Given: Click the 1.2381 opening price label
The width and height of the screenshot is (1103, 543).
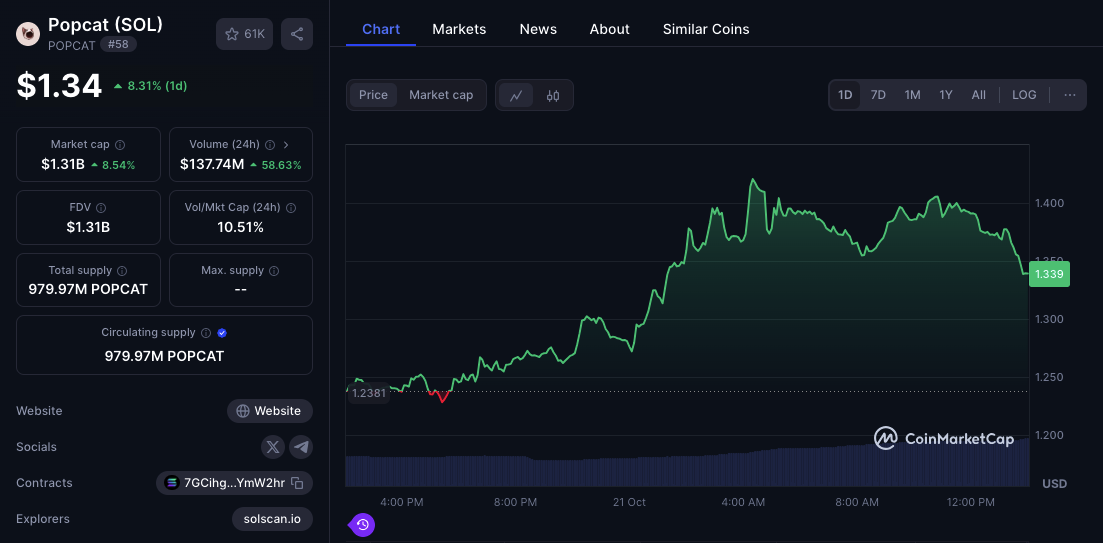Looking at the screenshot, I should coord(369,394).
